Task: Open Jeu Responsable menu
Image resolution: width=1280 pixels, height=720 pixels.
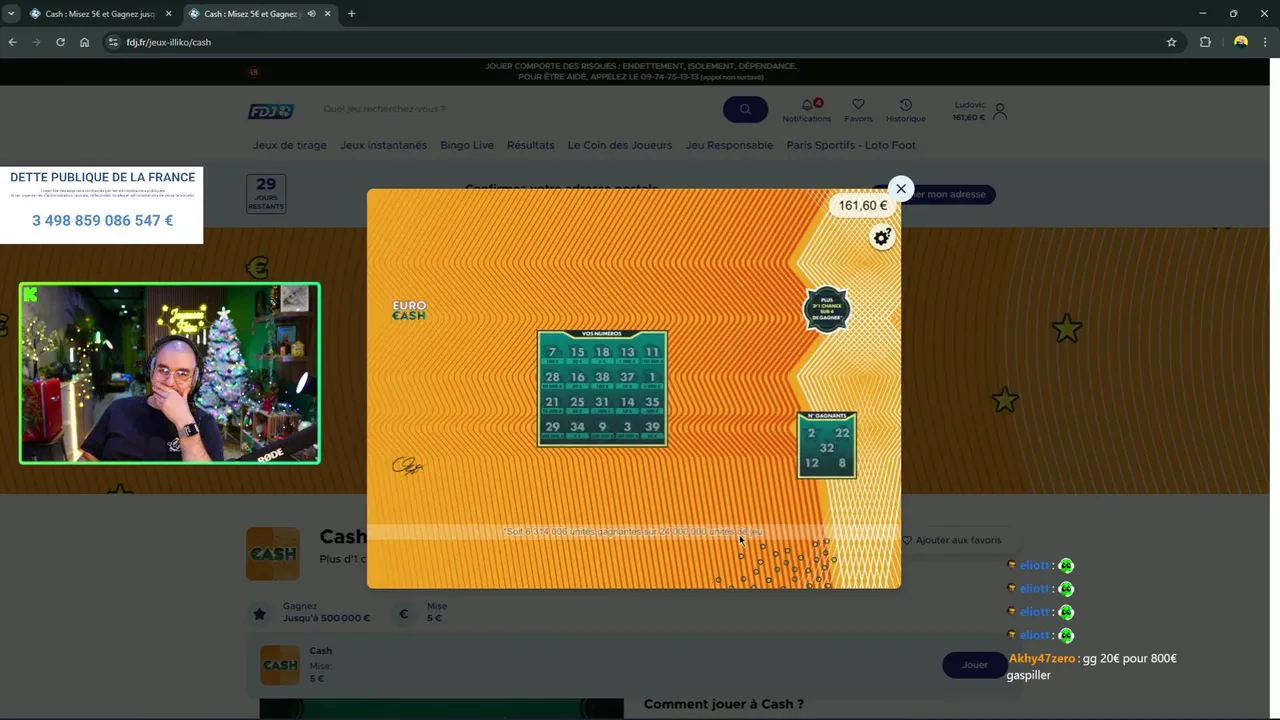Action: (729, 145)
